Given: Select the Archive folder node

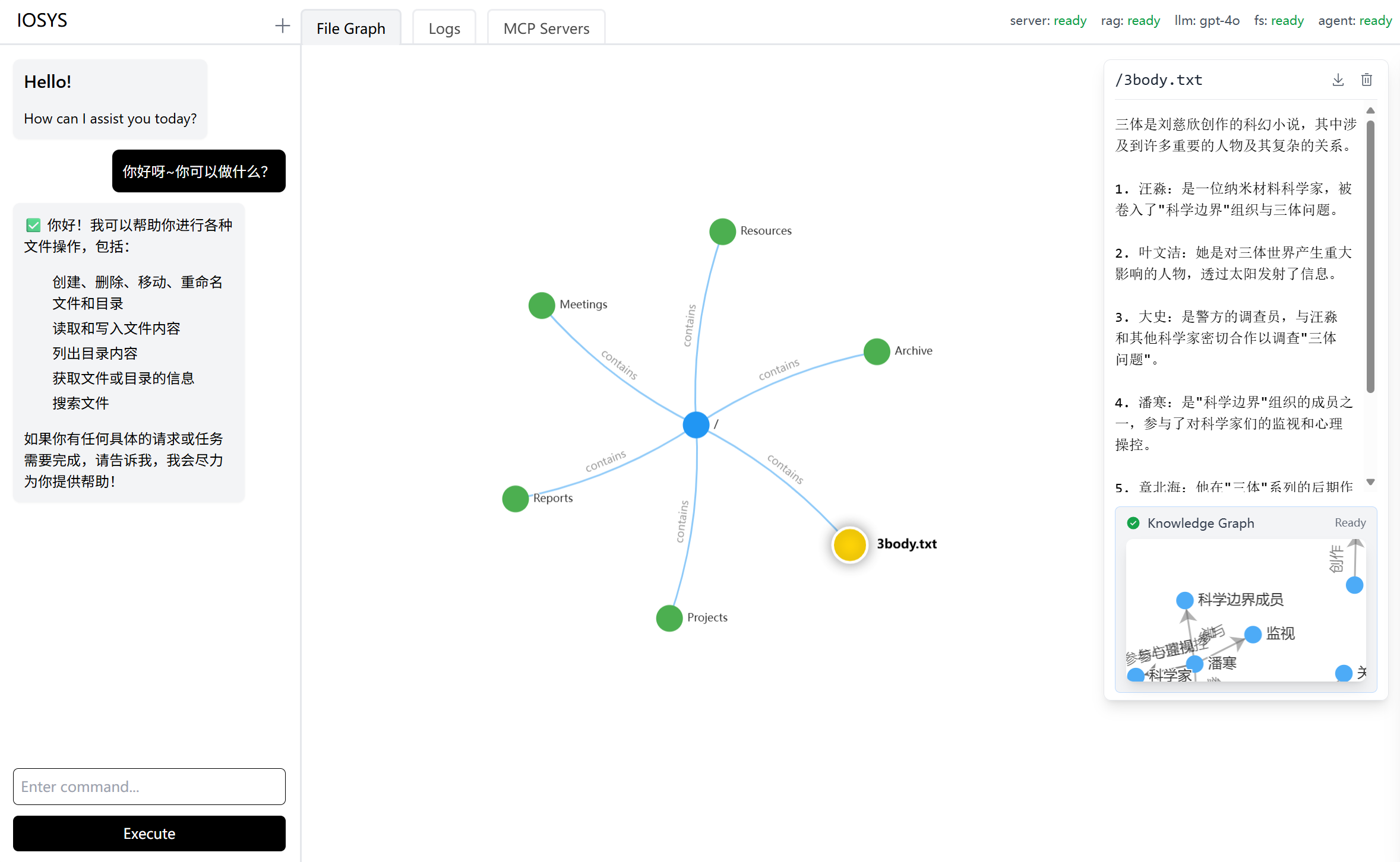Looking at the screenshot, I should point(877,351).
